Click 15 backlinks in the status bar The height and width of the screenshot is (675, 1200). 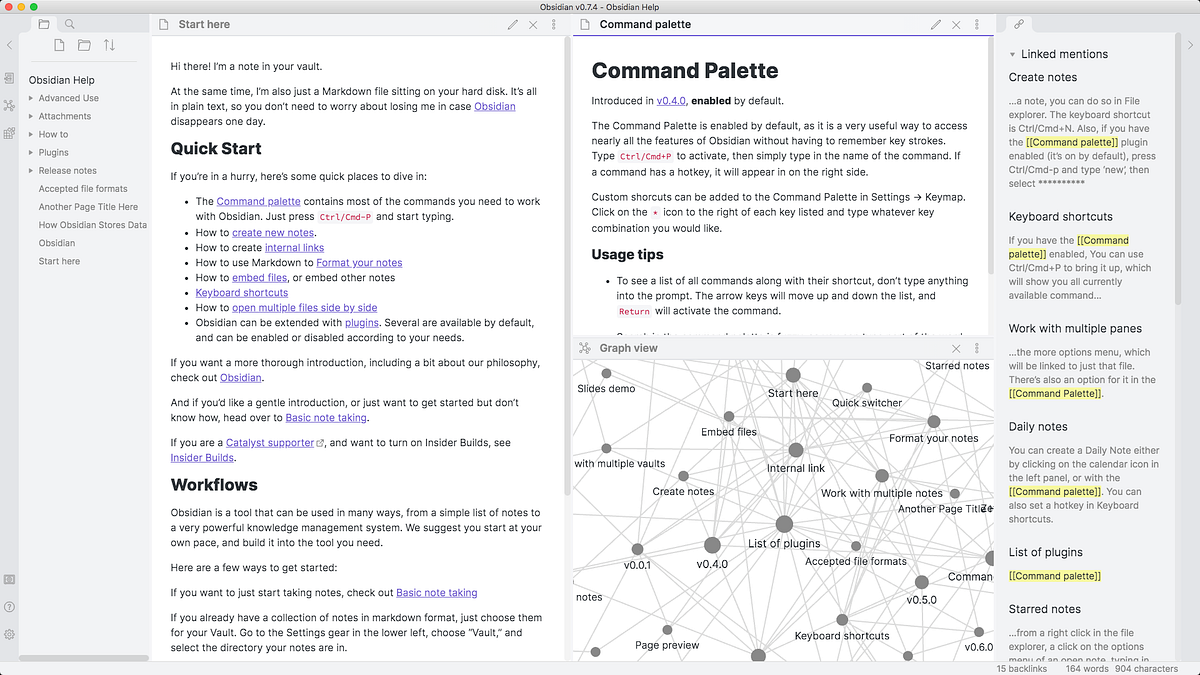point(1021,668)
